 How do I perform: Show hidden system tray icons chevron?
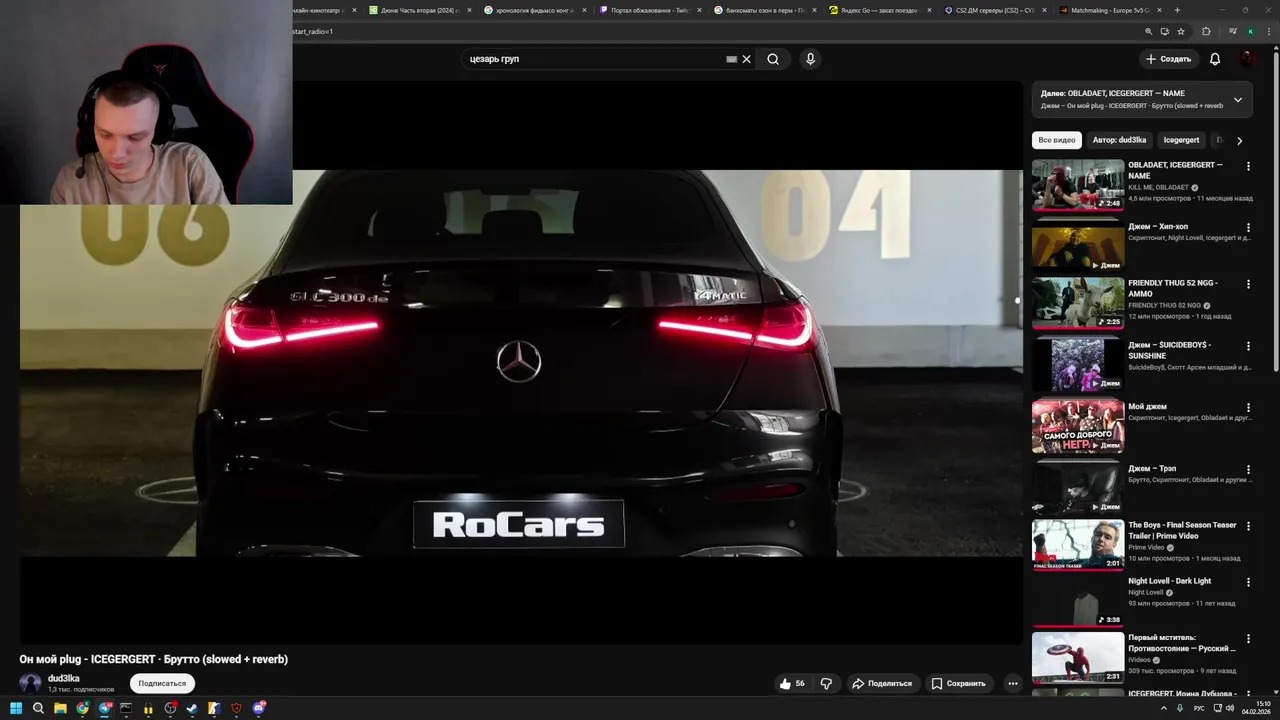tap(1163, 708)
